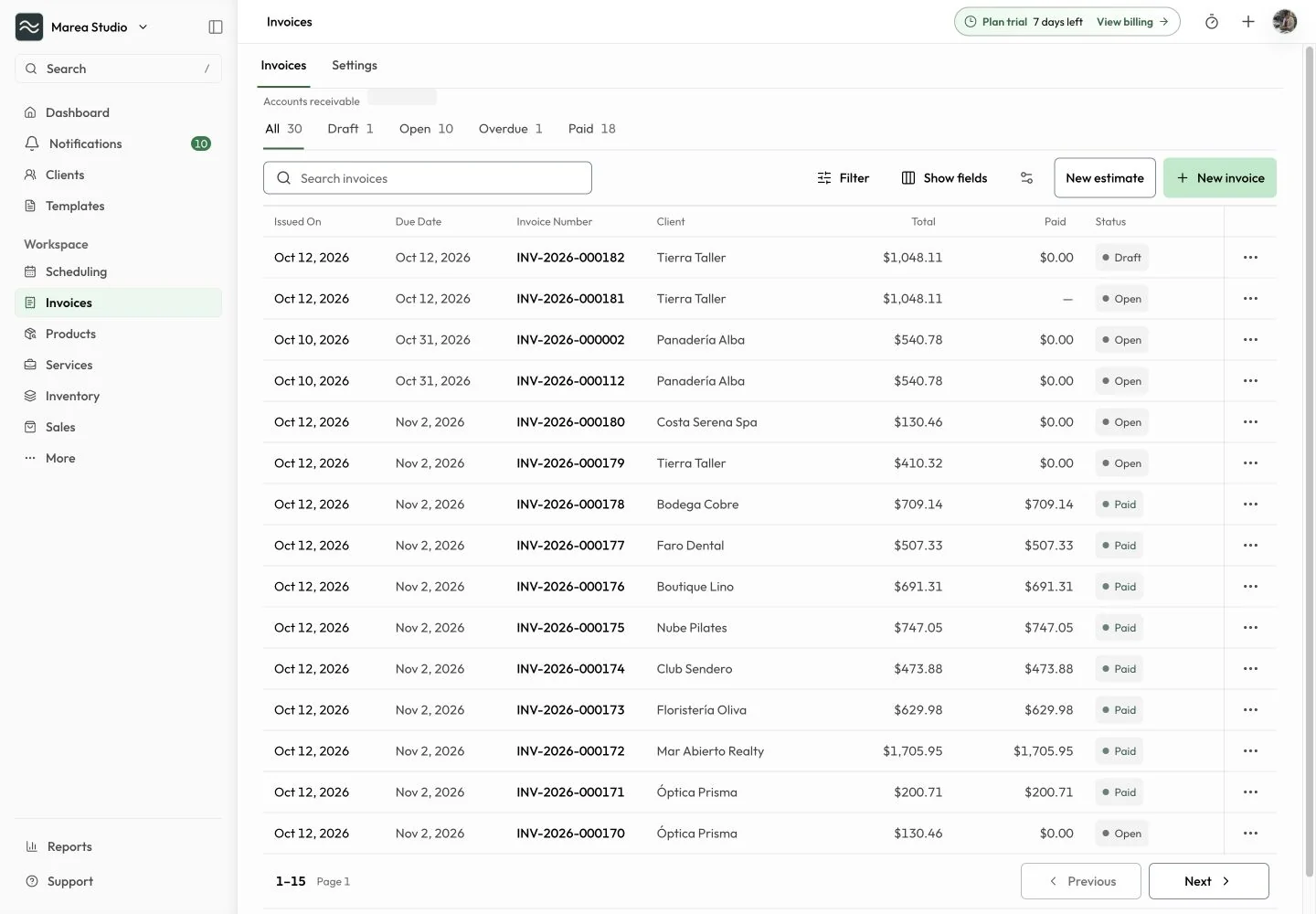Click client Mar Abierto Realty
This screenshot has height=914, width=1316.
coord(710,751)
